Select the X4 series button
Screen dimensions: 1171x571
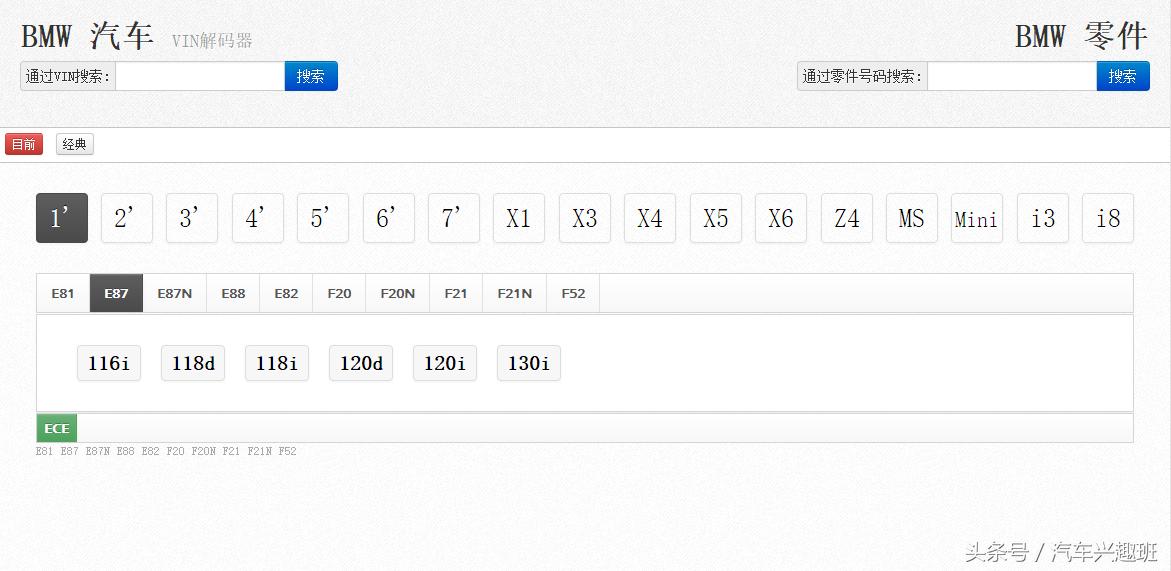[x=650, y=218]
